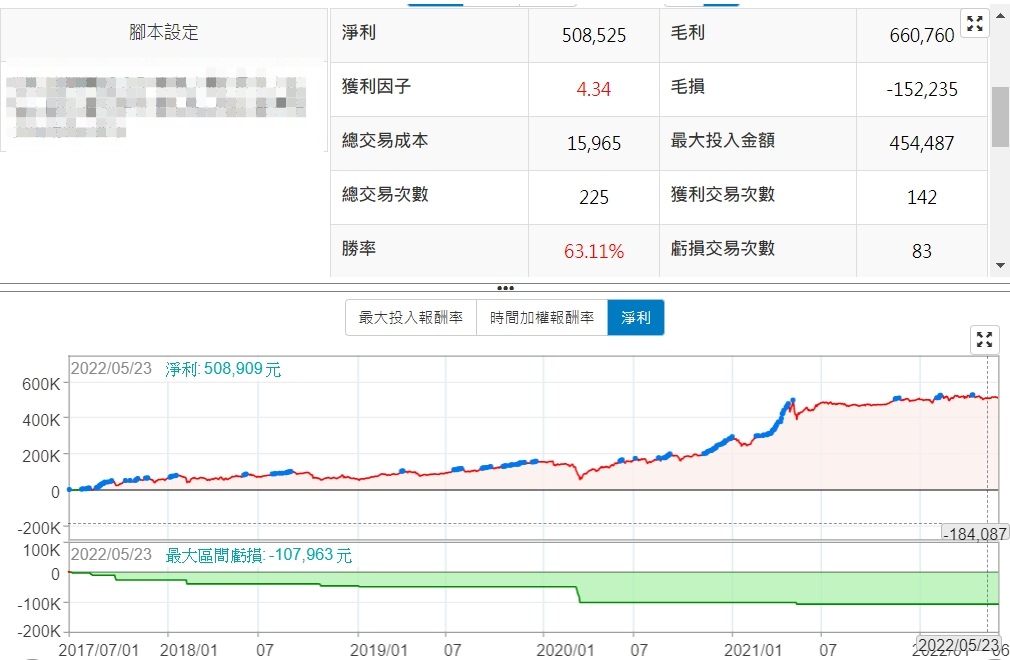1010x660 pixels.
Task: Click the 總交易次數 value 225
Action: click(x=593, y=197)
